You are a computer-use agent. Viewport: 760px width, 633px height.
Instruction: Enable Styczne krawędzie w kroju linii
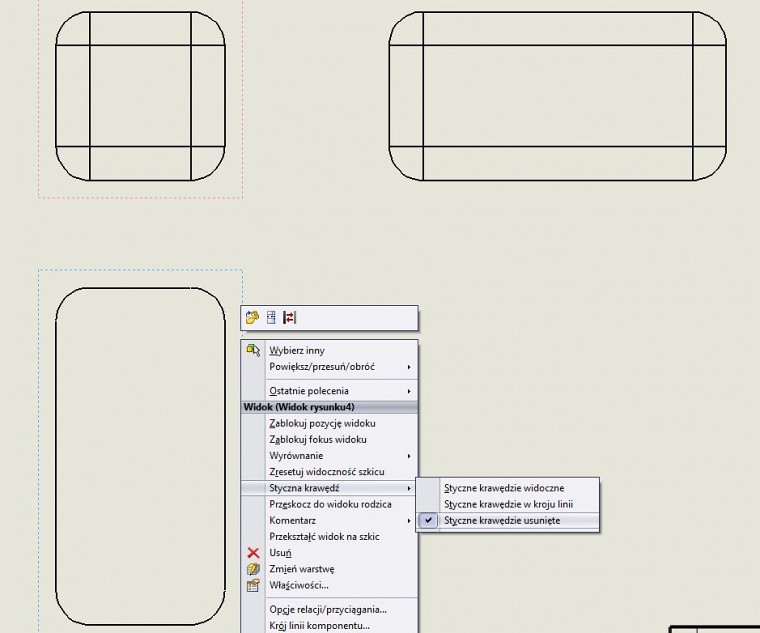[x=508, y=504]
